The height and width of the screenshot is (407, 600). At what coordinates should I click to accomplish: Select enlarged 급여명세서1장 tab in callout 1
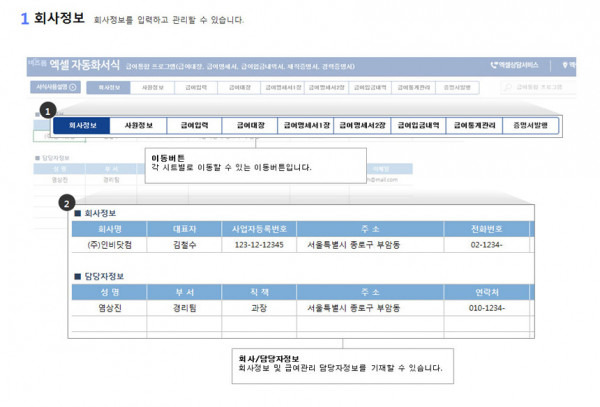click(306, 125)
